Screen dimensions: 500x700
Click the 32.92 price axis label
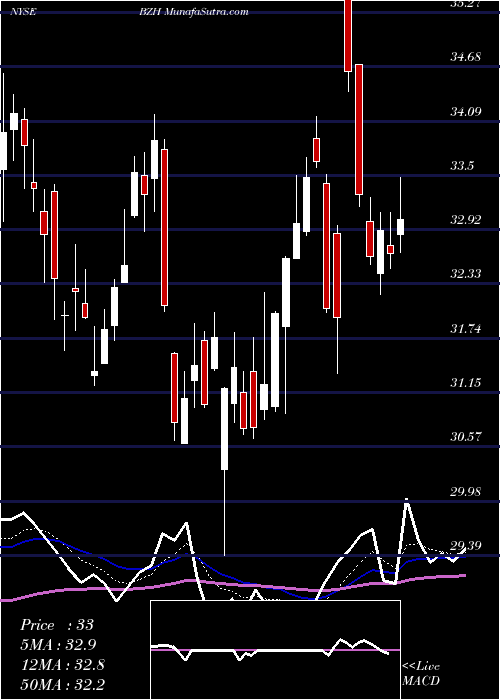point(466,220)
